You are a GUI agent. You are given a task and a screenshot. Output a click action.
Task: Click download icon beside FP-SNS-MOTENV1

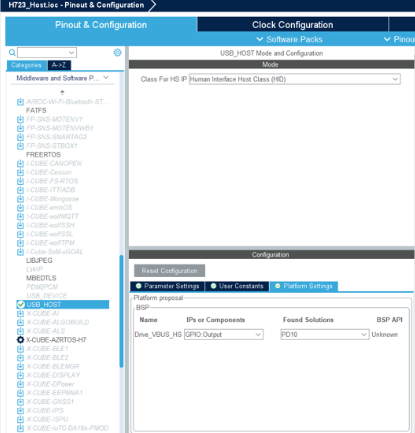tap(20, 119)
